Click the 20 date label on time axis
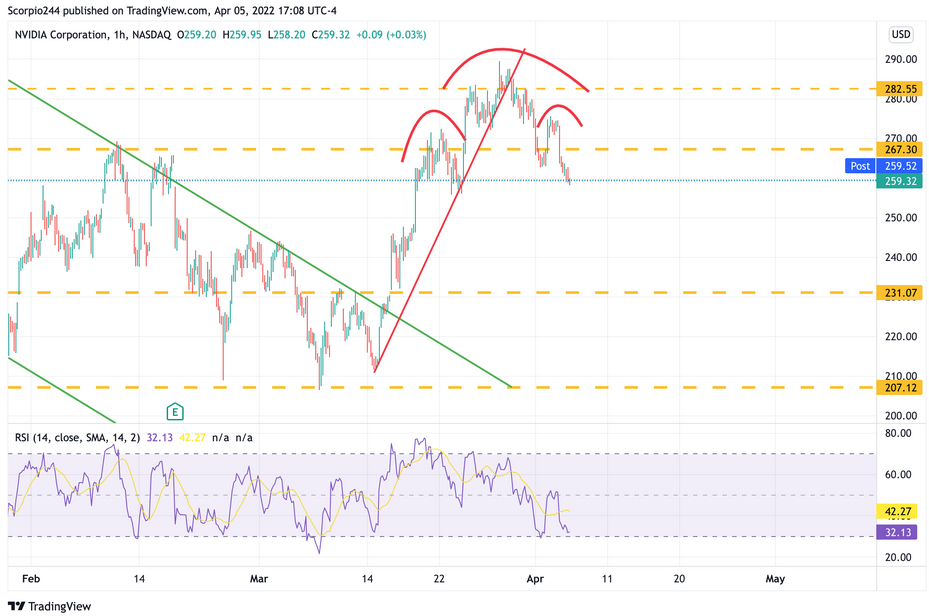This screenshot has height=616, width=929. tap(679, 579)
